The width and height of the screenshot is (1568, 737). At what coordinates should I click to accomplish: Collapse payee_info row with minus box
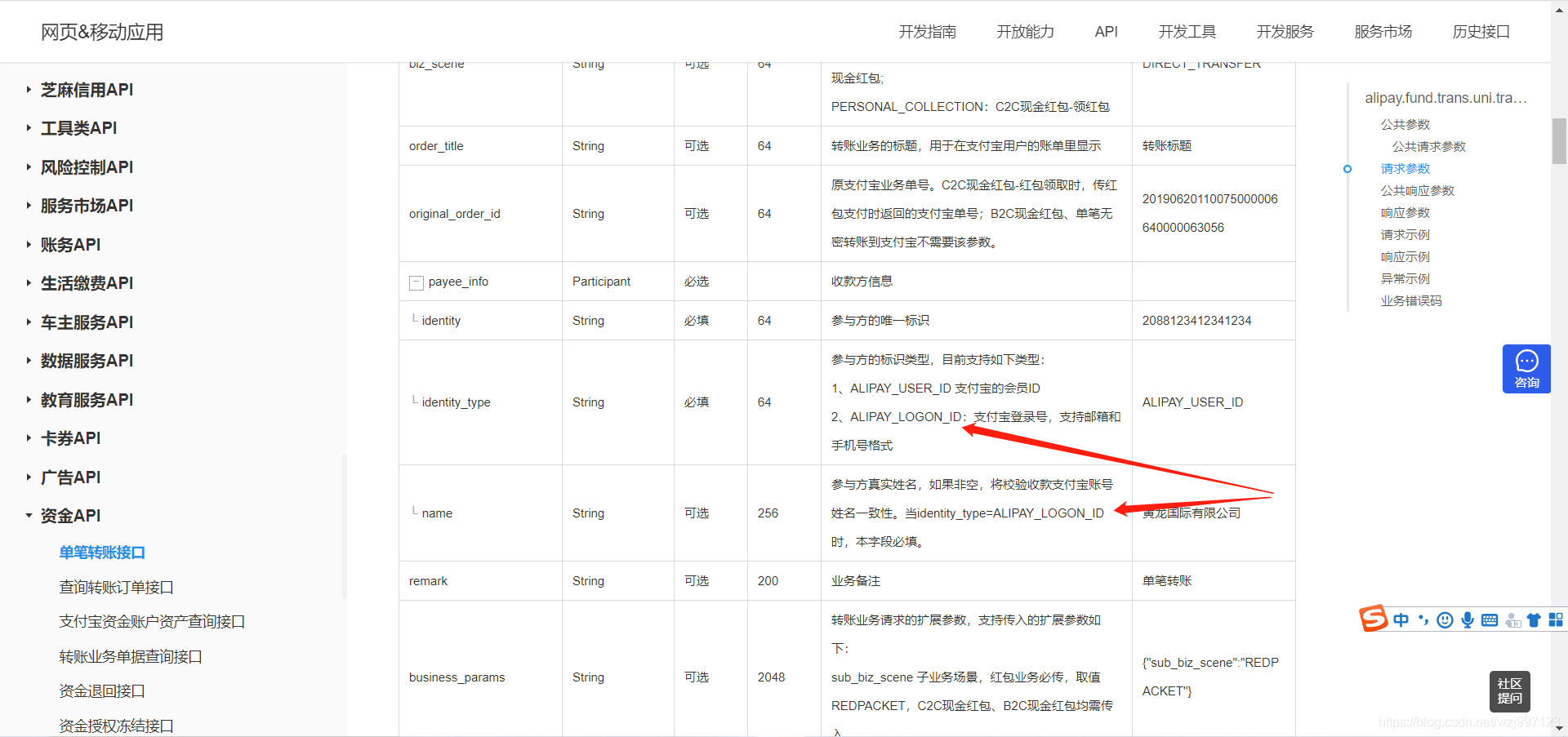pos(416,282)
